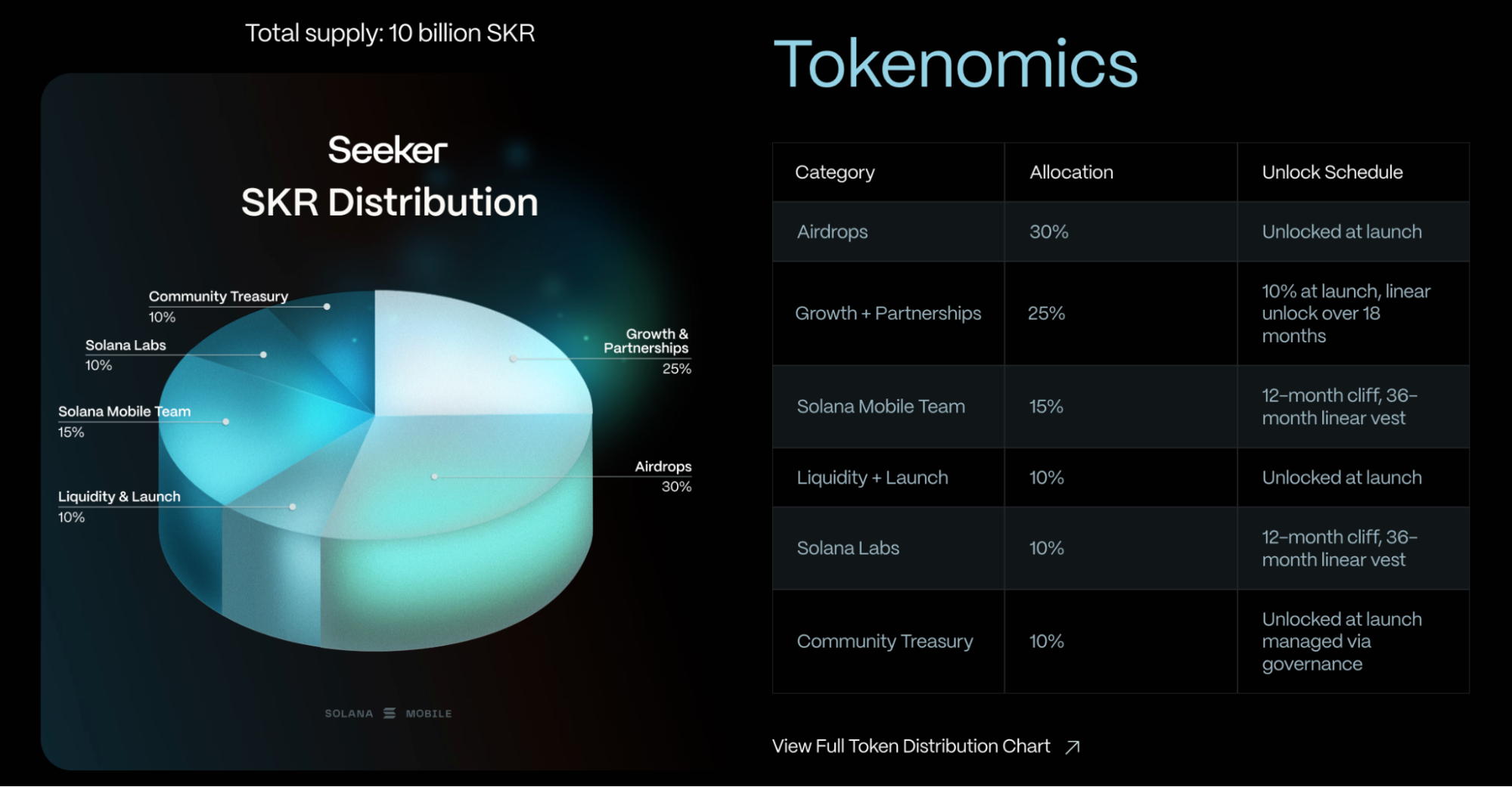Image resolution: width=1512 pixels, height=787 pixels.
Task: Select the Liquidity + Launch table cell
Action: (x=872, y=478)
